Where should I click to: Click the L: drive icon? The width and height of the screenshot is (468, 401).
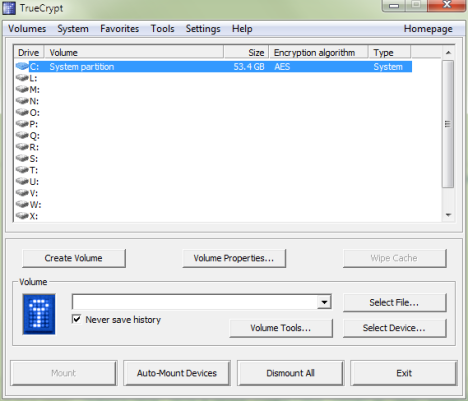click(x=22, y=78)
